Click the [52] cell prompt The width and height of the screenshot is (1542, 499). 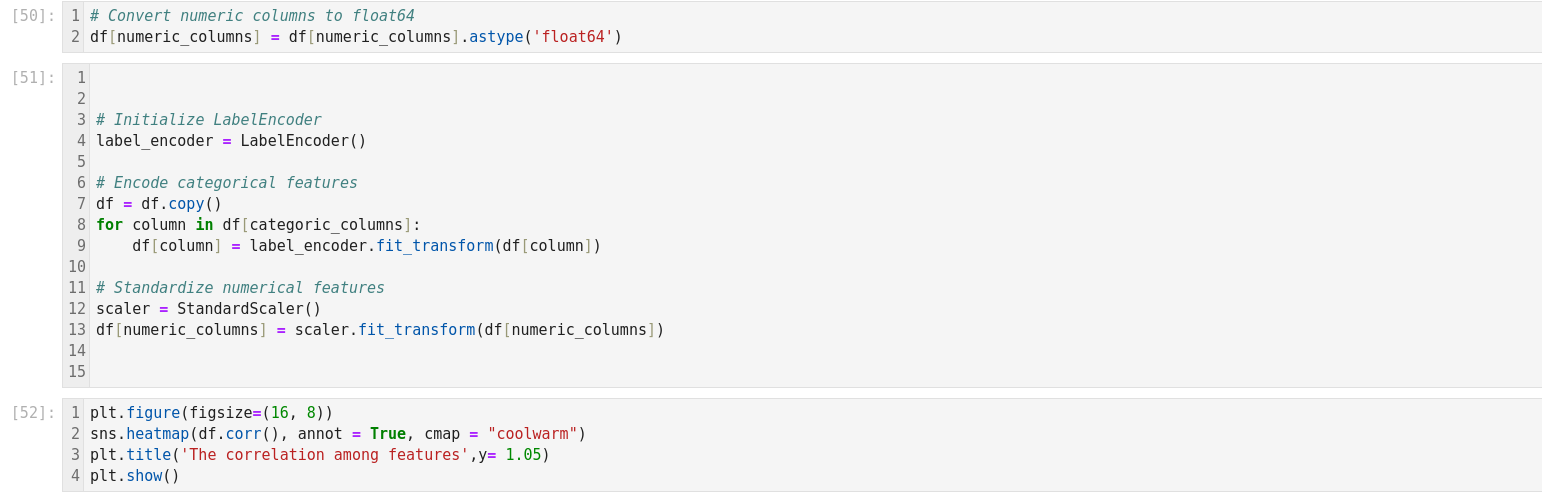[x=33, y=413]
